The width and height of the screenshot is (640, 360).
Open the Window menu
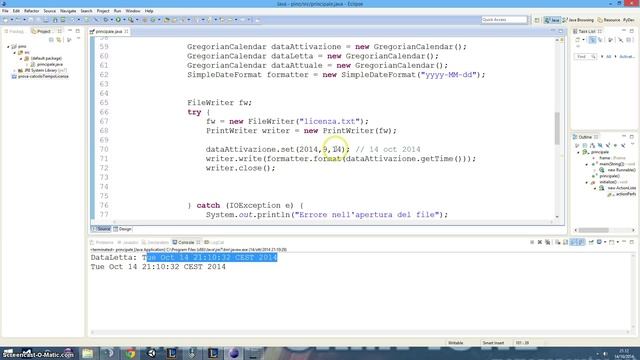(133, 11)
